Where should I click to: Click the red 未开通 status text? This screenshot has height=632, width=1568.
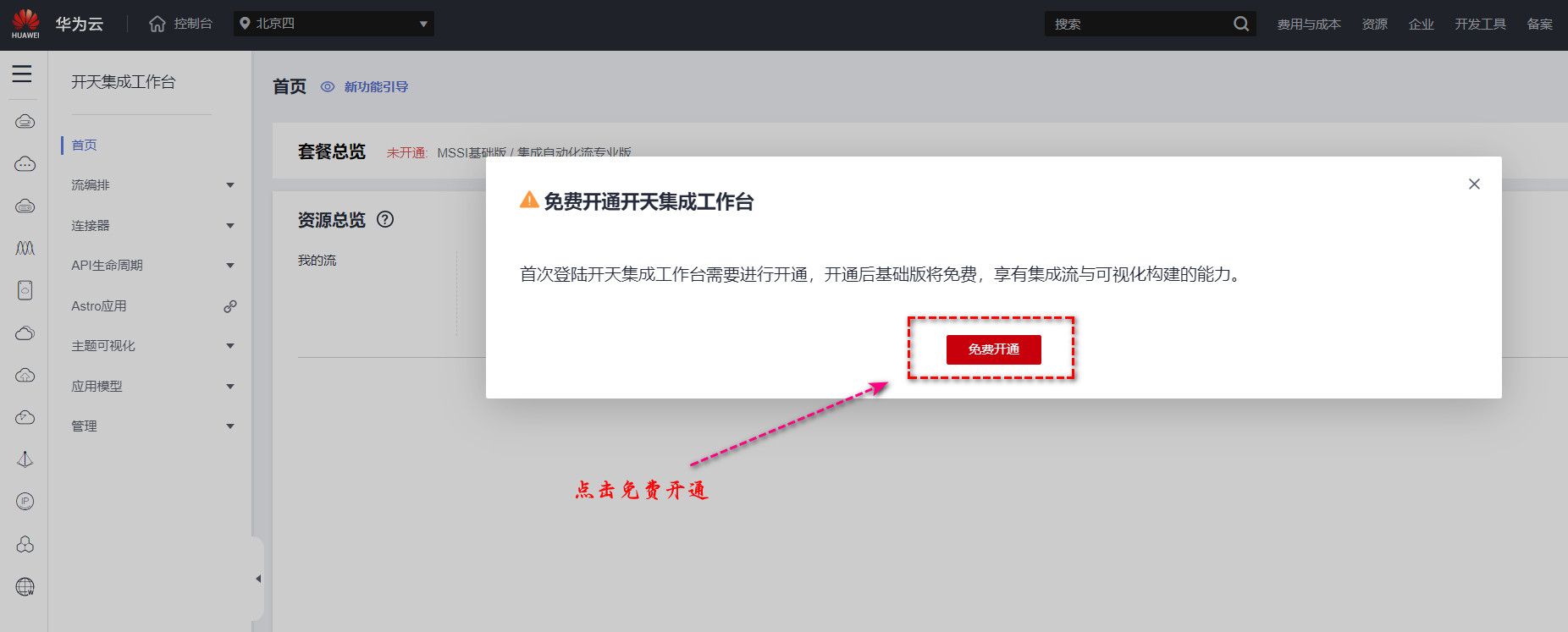click(407, 153)
